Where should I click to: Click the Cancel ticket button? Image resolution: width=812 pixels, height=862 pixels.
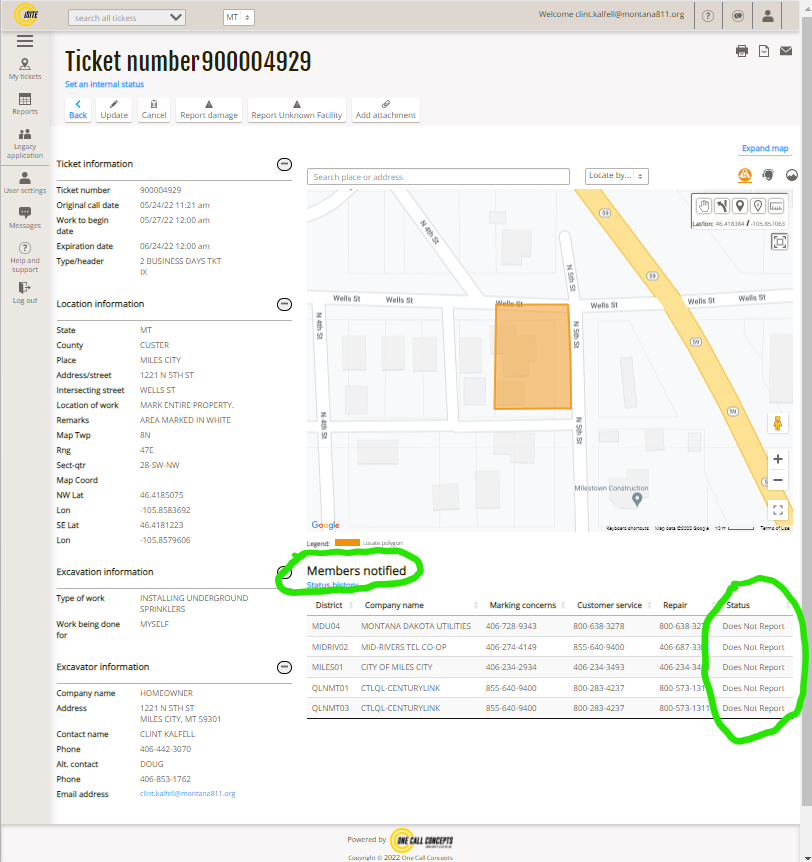(154, 110)
